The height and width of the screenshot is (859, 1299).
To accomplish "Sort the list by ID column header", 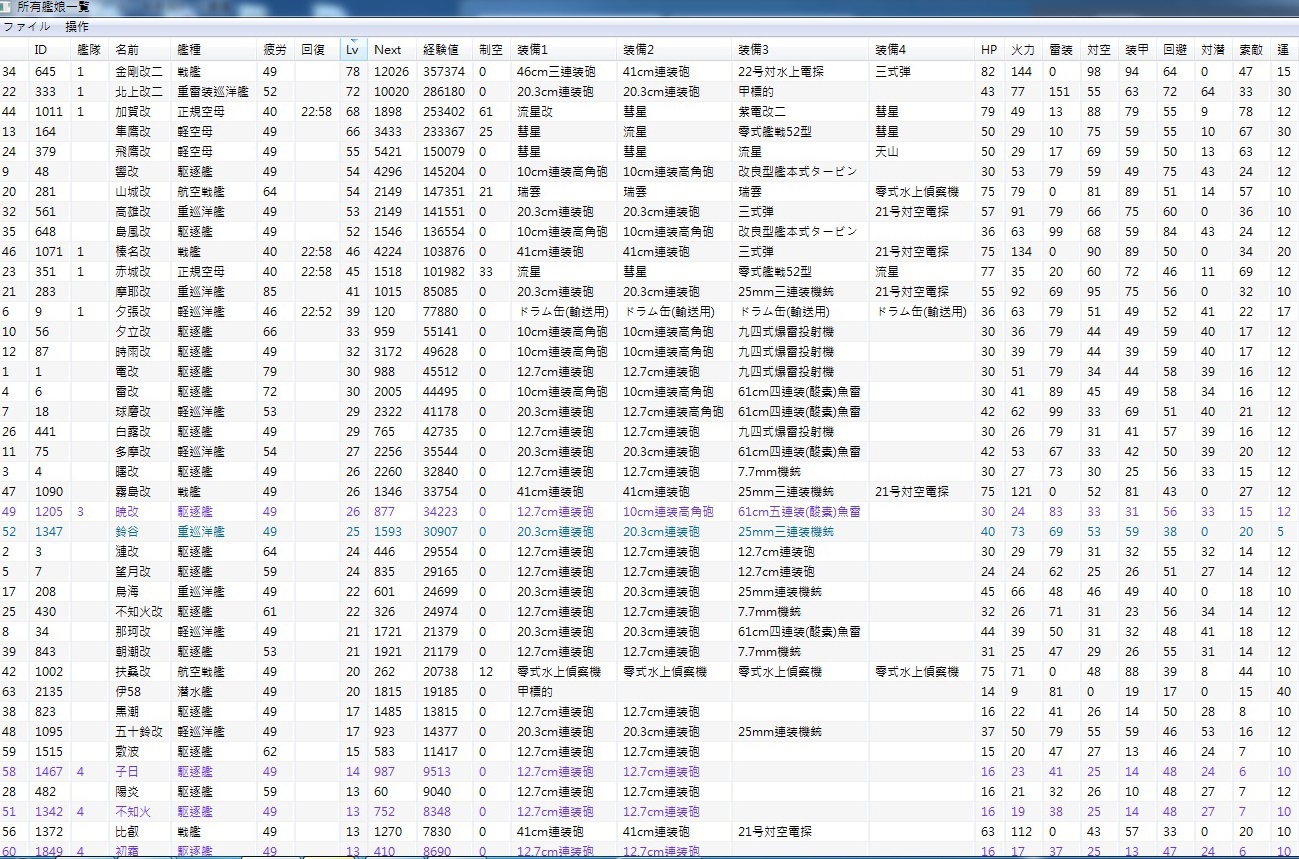I will pos(40,50).
